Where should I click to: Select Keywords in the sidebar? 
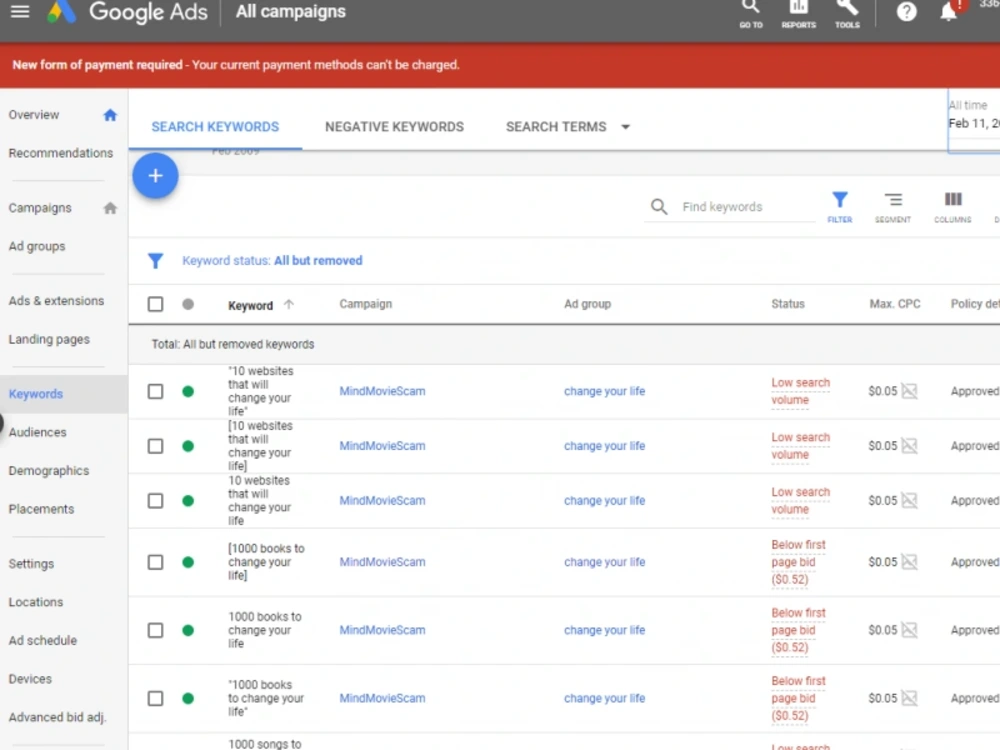click(36, 393)
